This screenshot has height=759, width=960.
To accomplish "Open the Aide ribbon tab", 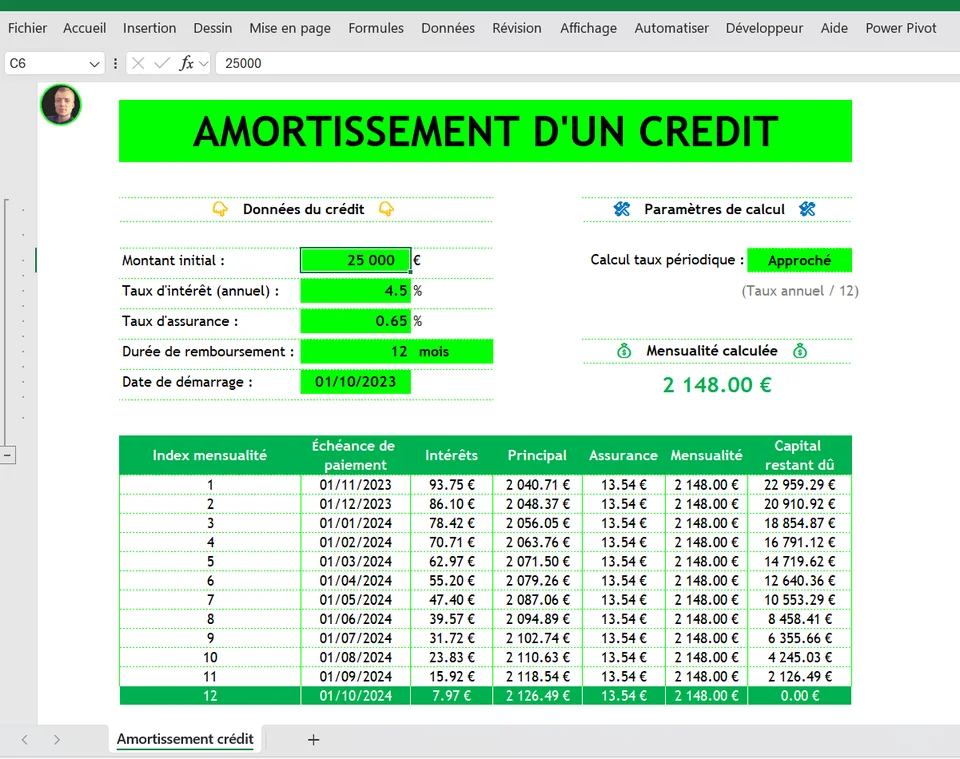I will [834, 28].
